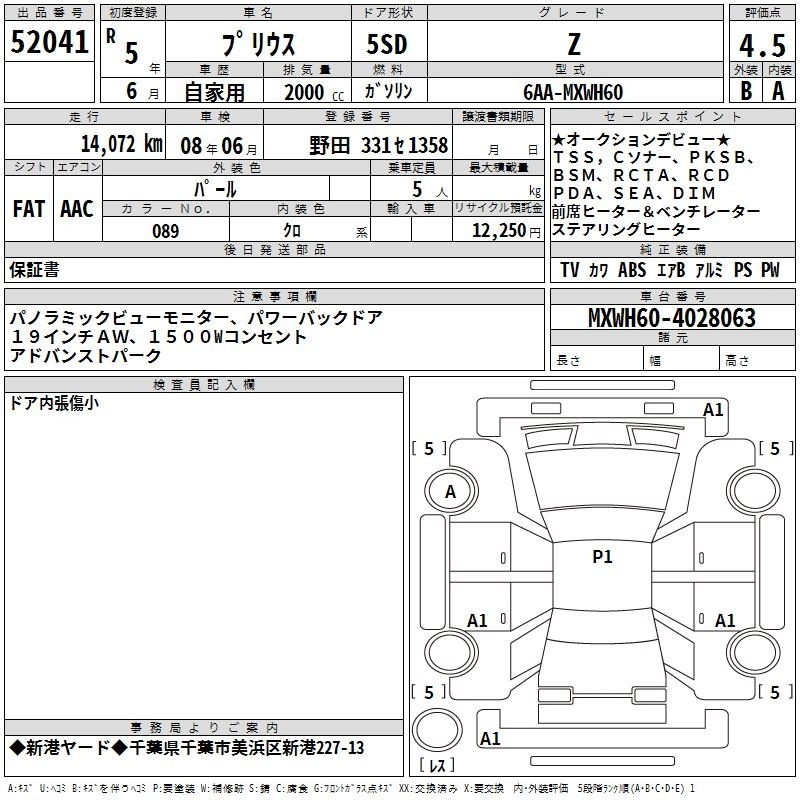This screenshot has height=800, width=800.
Task: Click the front-right tire circle
Action: coord(754,492)
